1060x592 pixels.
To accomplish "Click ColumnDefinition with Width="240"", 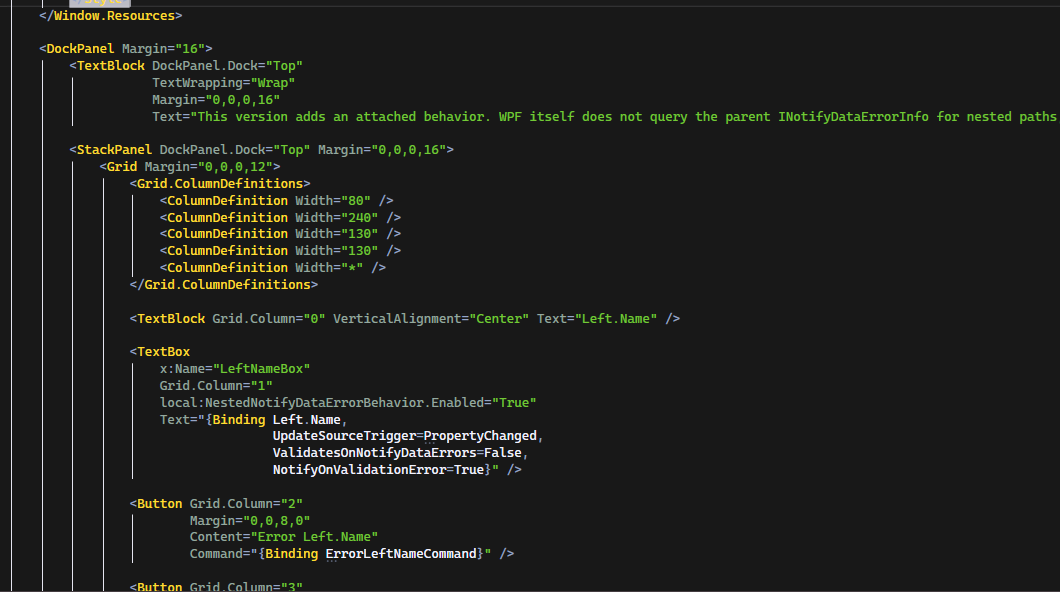I will point(280,217).
